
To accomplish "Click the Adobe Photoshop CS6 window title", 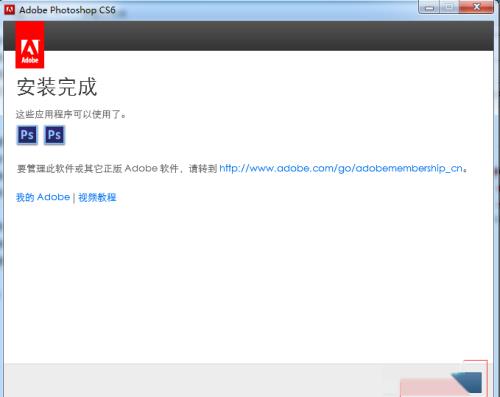I will coord(67,10).
